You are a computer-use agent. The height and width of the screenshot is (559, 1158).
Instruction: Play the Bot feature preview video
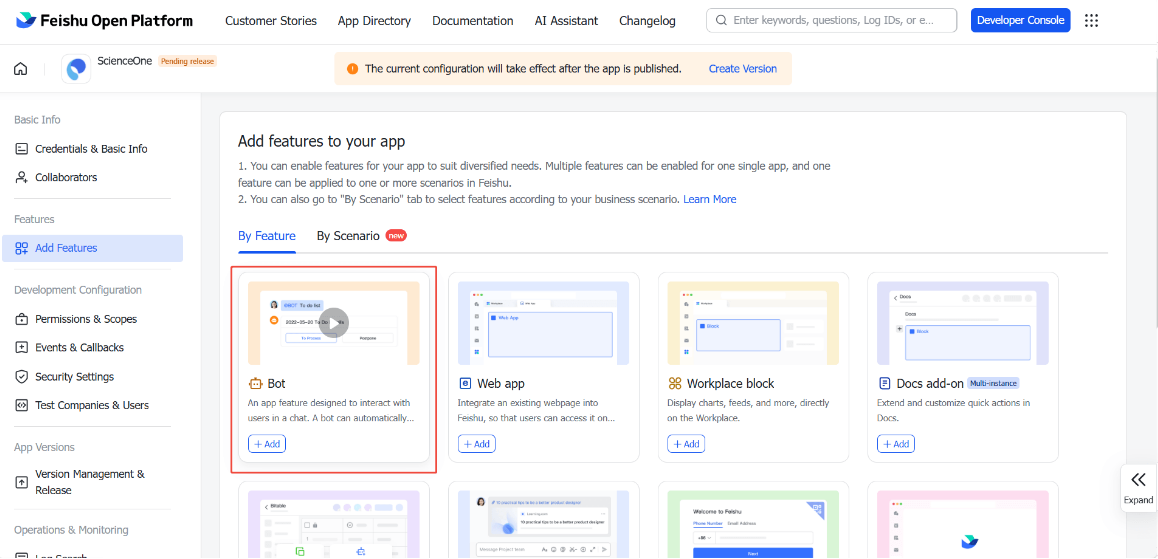(334, 323)
